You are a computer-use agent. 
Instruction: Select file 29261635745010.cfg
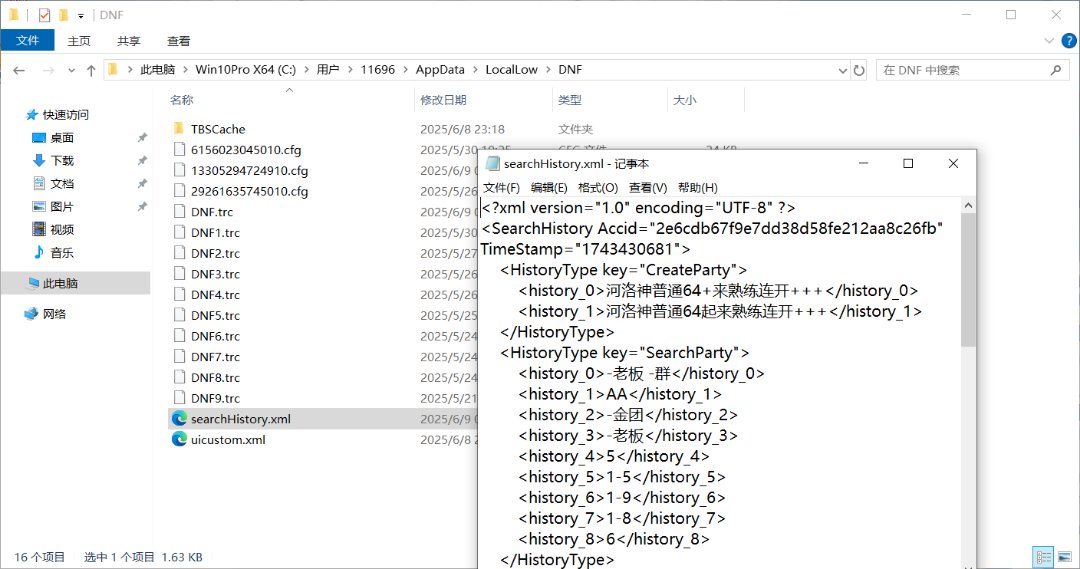point(249,192)
